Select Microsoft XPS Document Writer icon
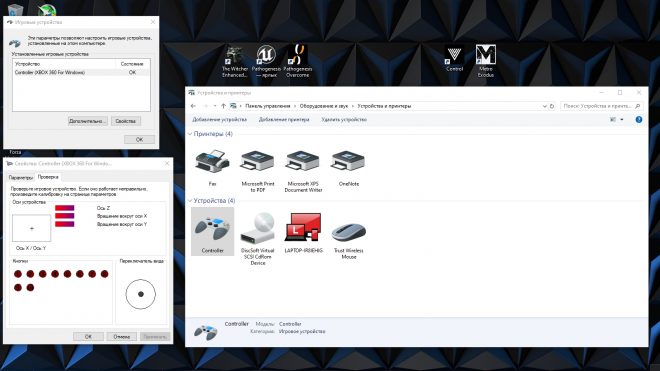 click(303, 170)
